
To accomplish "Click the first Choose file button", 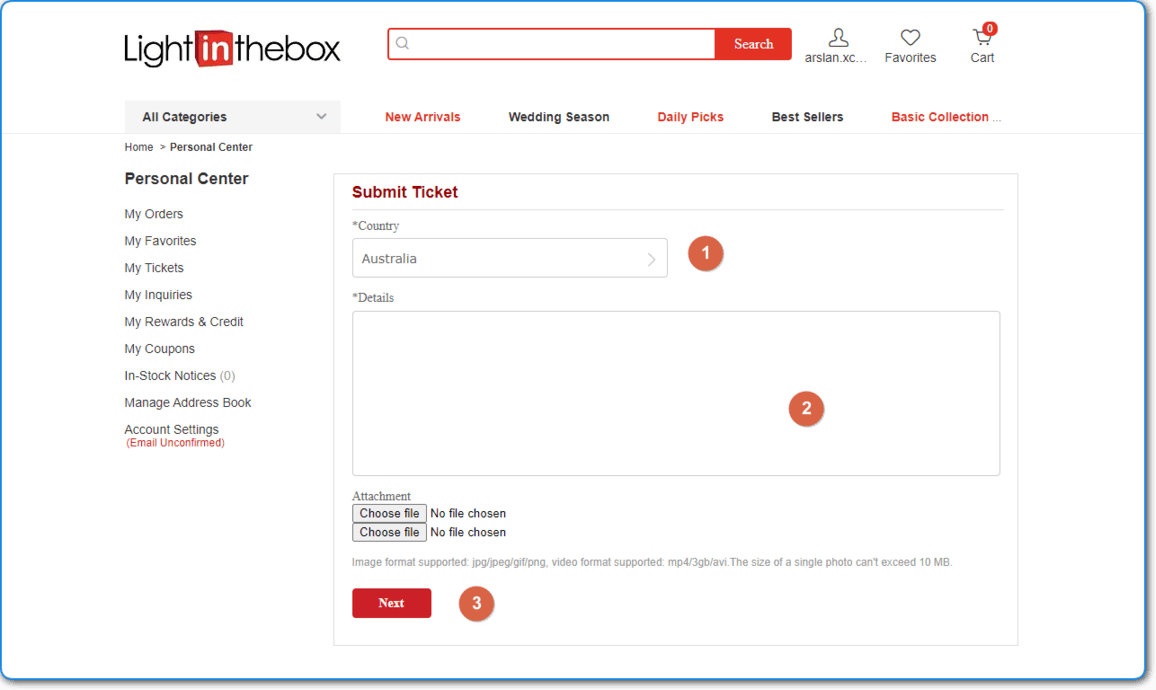I will click(x=389, y=513).
